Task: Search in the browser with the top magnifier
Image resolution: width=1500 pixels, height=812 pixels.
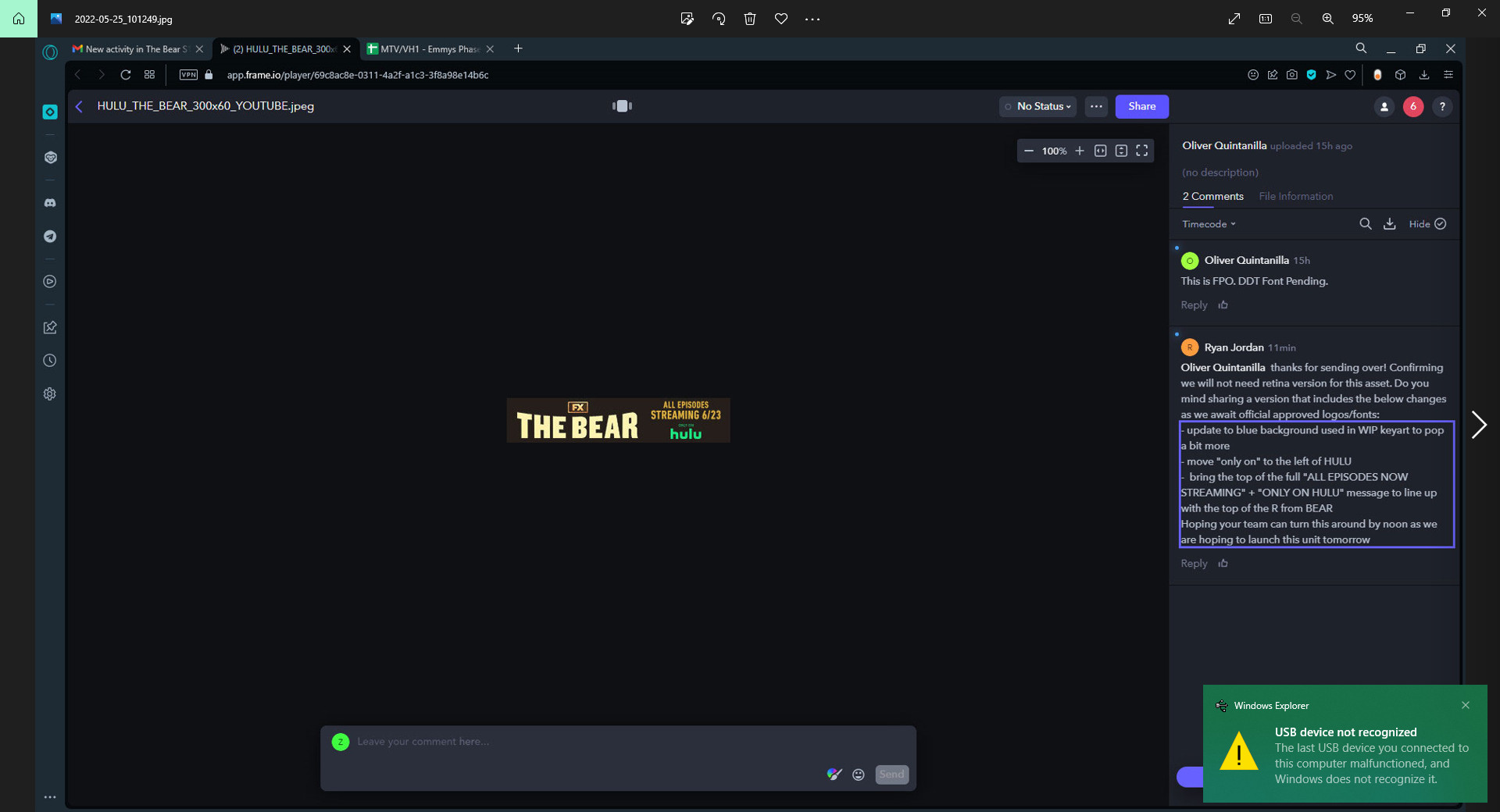Action: coord(1361,48)
